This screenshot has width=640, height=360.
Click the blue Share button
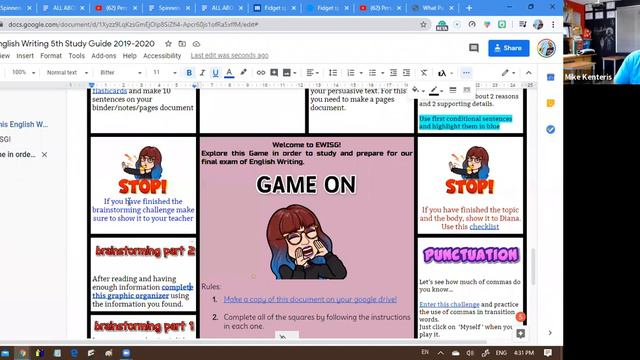509,48
